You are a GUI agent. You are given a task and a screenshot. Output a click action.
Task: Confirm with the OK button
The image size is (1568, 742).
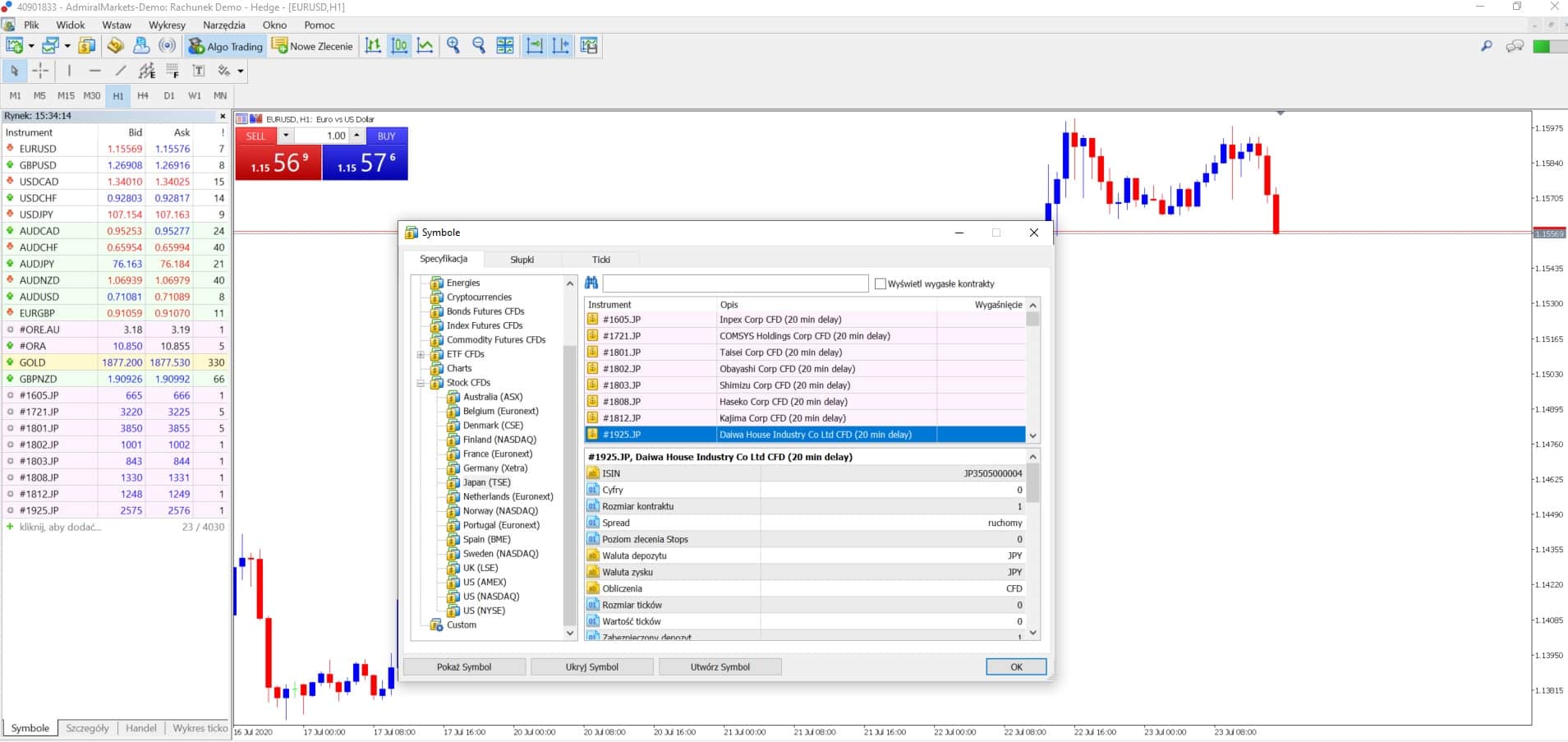pyautogui.click(x=1016, y=667)
